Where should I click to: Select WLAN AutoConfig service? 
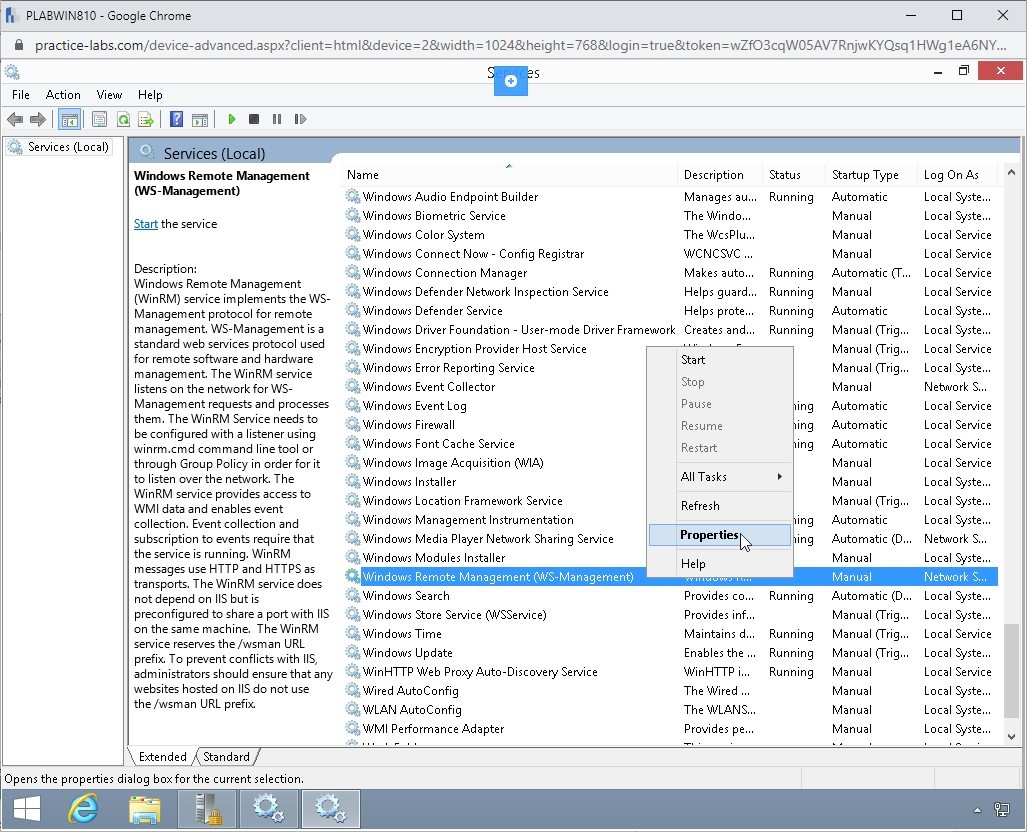[671, 709]
